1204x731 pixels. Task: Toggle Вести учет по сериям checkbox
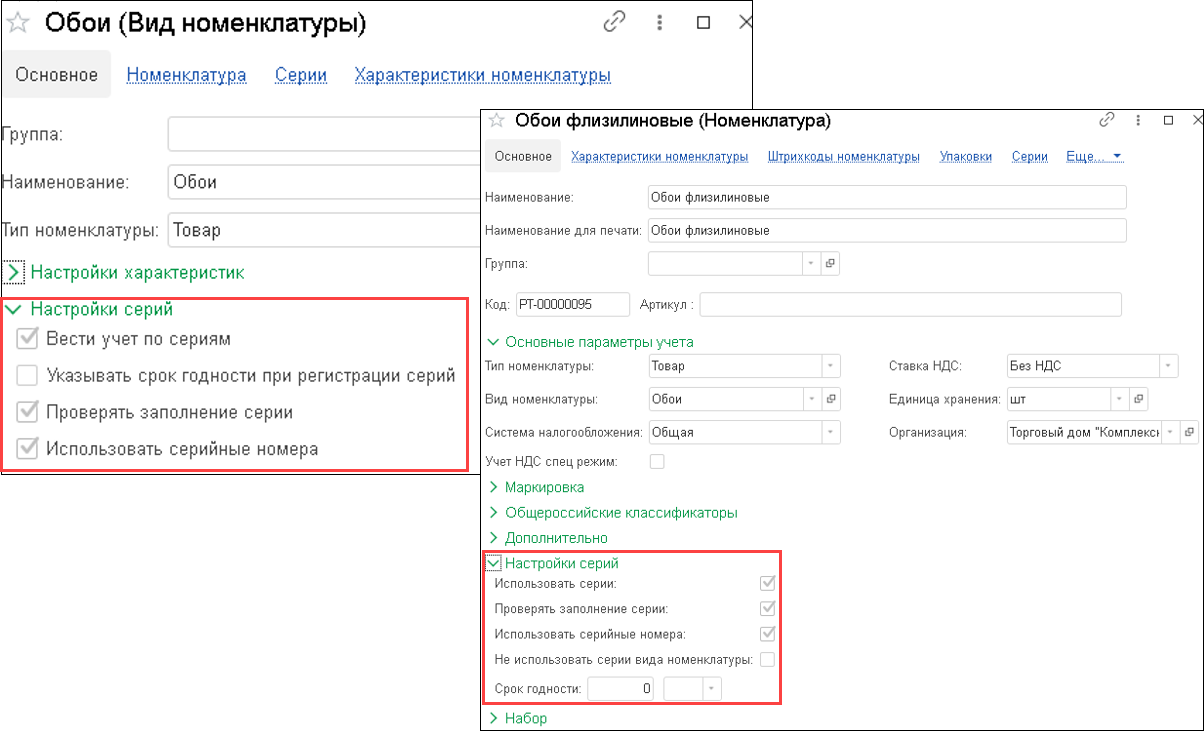tap(28, 339)
